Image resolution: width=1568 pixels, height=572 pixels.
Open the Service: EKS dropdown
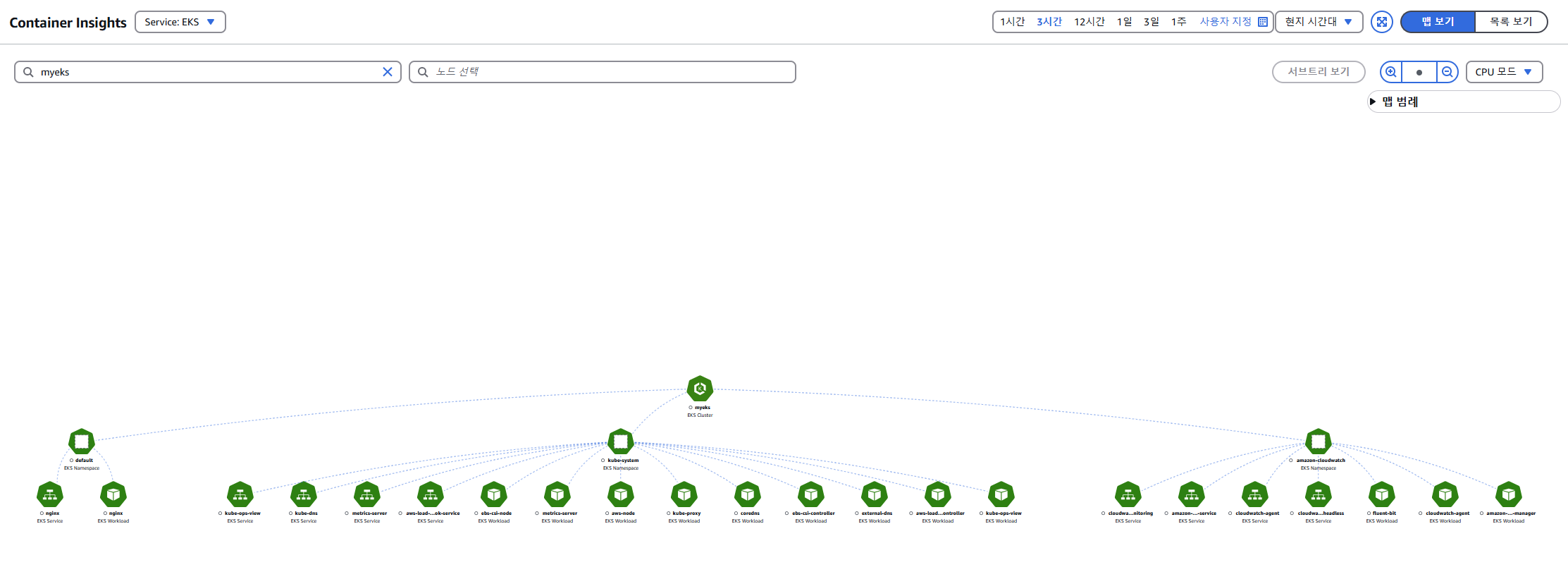(x=180, y=22)
